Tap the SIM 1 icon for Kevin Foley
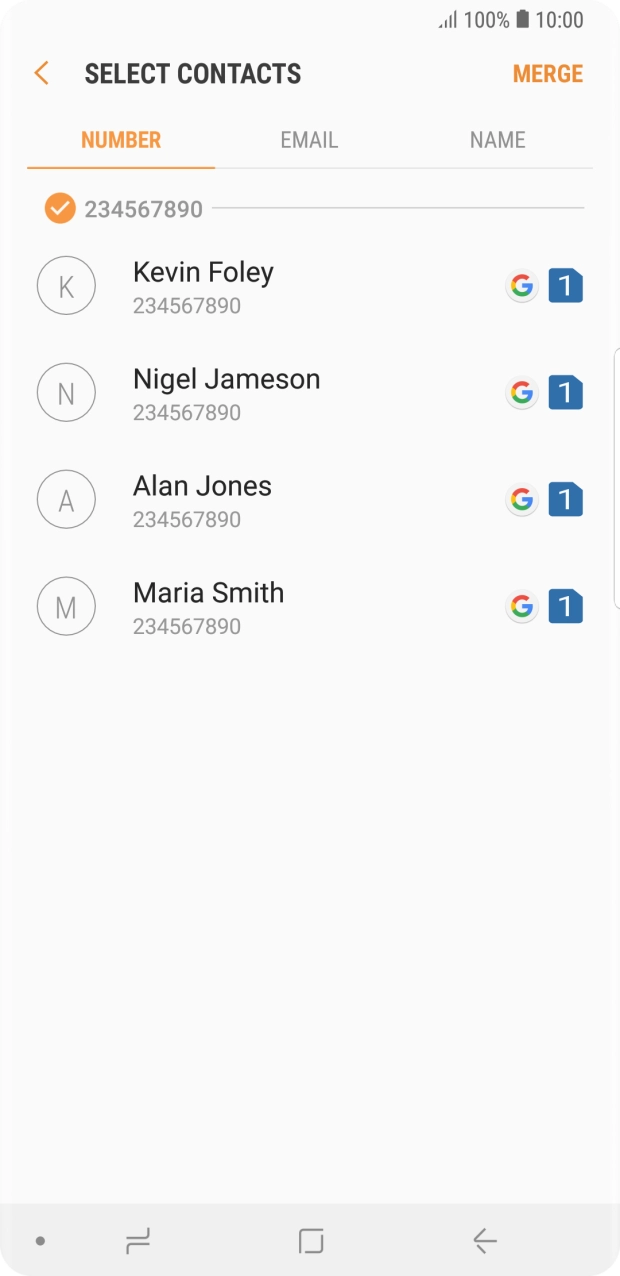Viewport: 620px width, 1276px height. (565, 287)
